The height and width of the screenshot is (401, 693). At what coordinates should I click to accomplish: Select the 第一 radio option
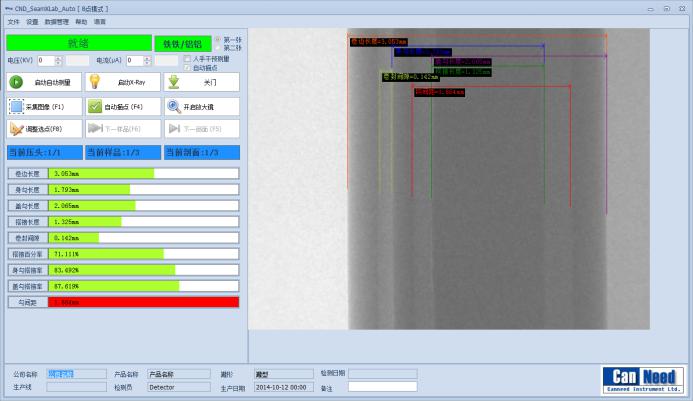click(x=219, y=40)
